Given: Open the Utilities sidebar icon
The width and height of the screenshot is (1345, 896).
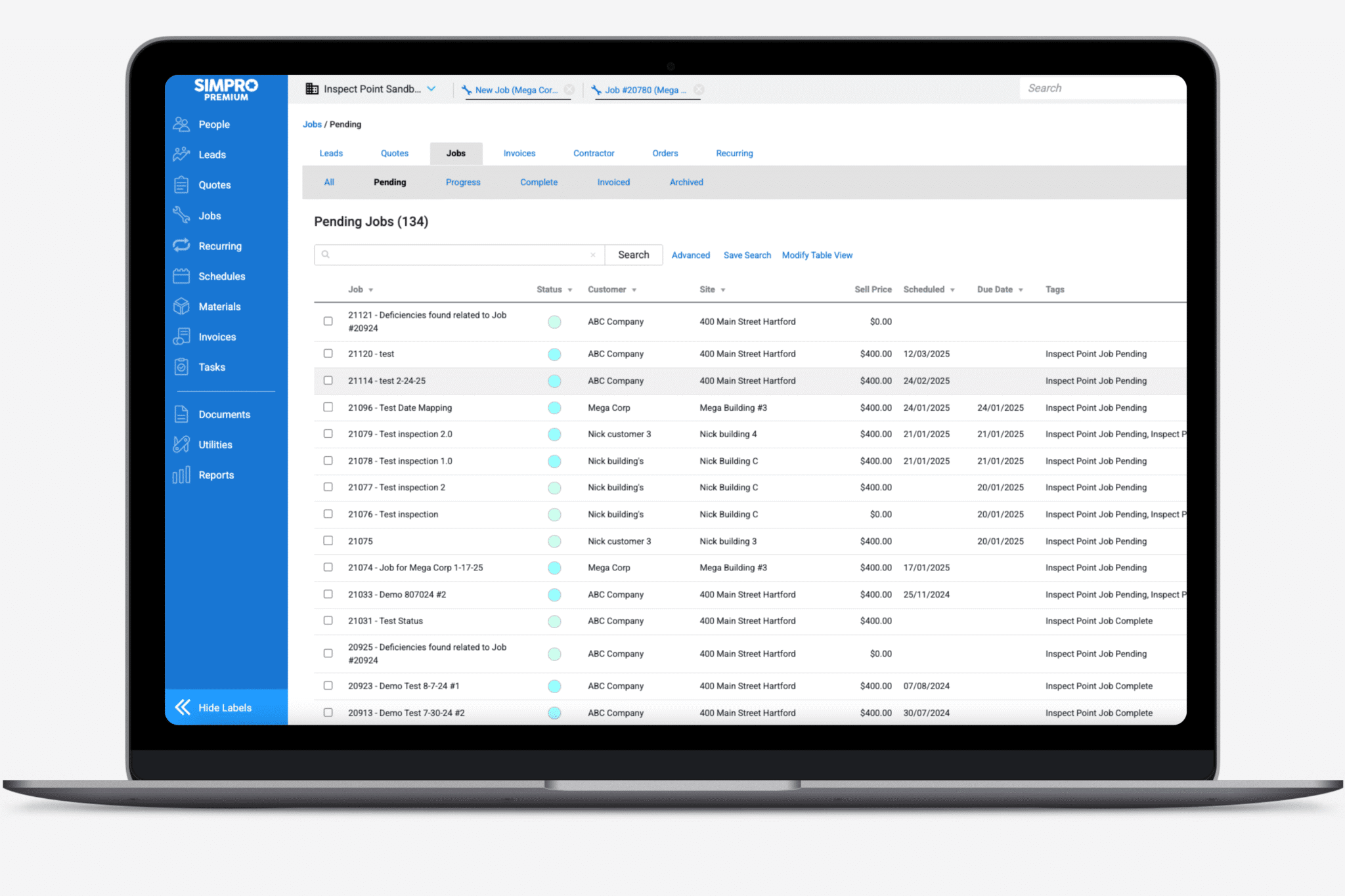Looking at the screenshot, I should point(181,444).
